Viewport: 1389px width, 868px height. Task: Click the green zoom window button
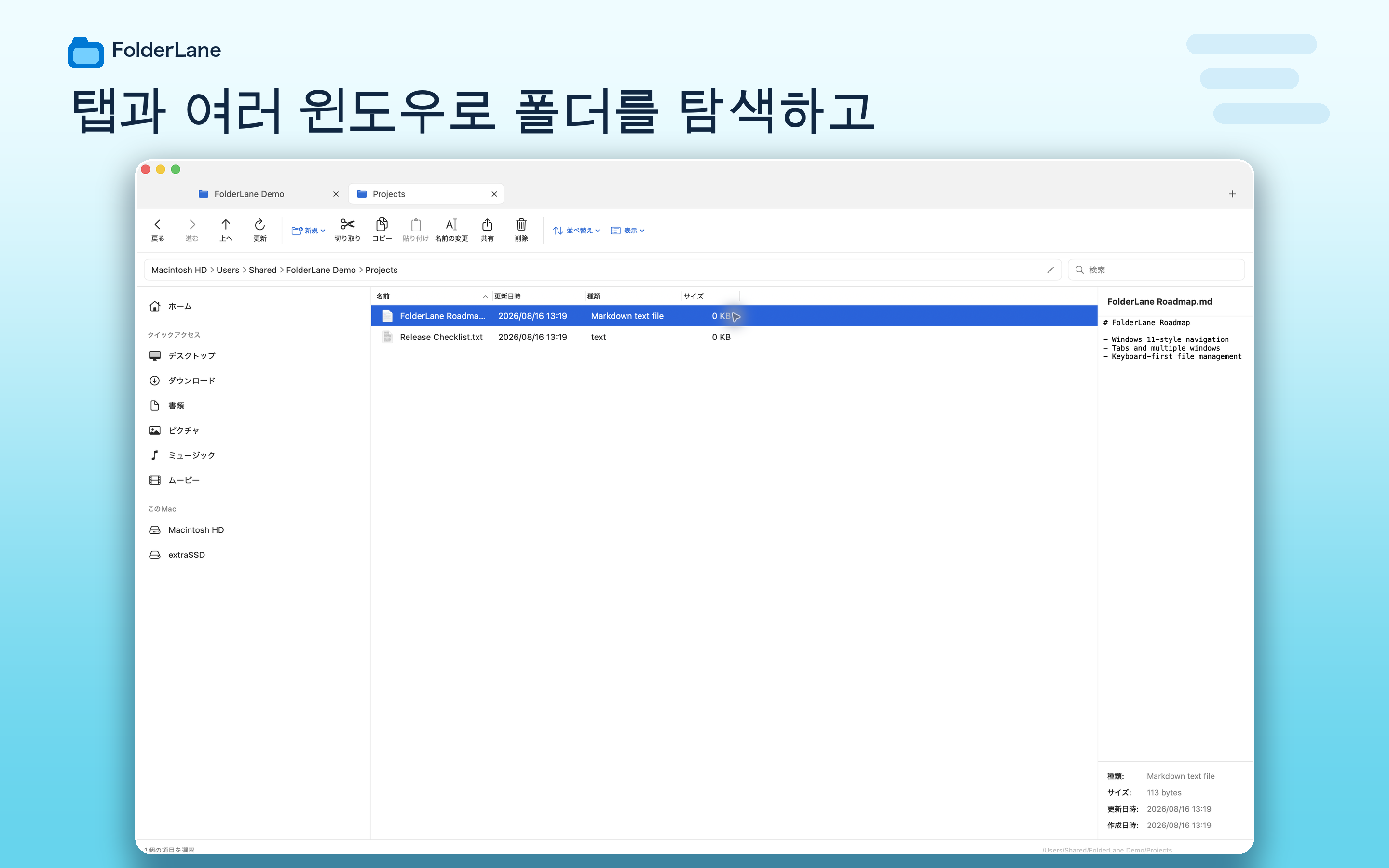[176, 169]
